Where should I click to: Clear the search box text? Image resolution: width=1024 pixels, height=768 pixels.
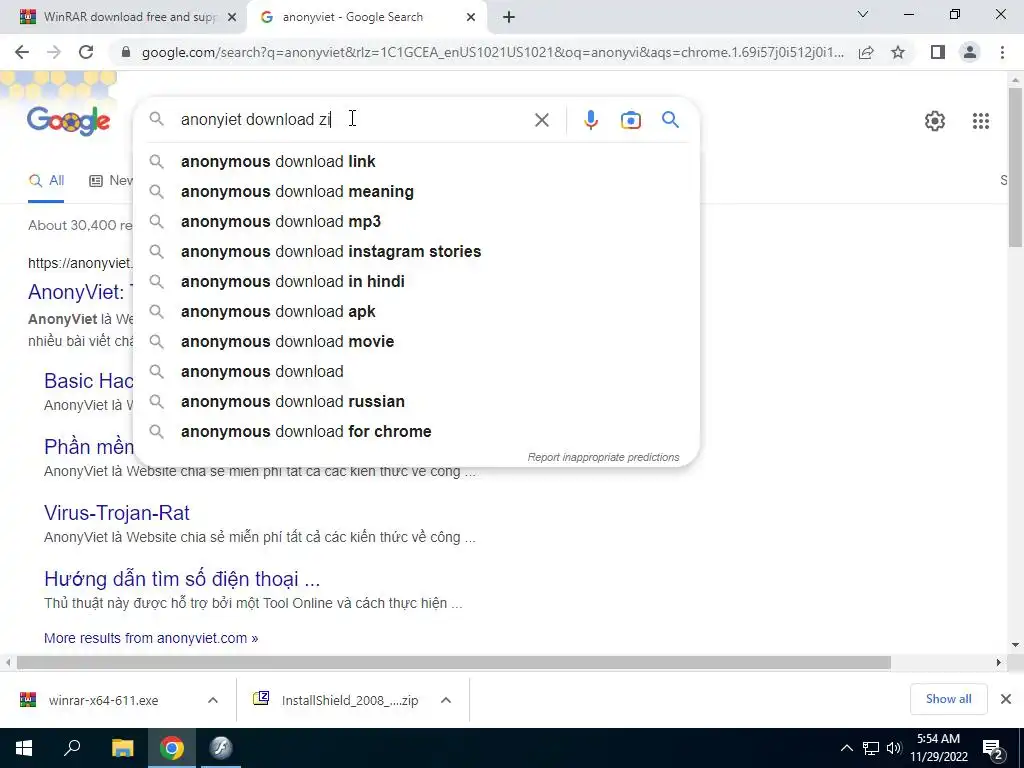click(x=541, y=120)
